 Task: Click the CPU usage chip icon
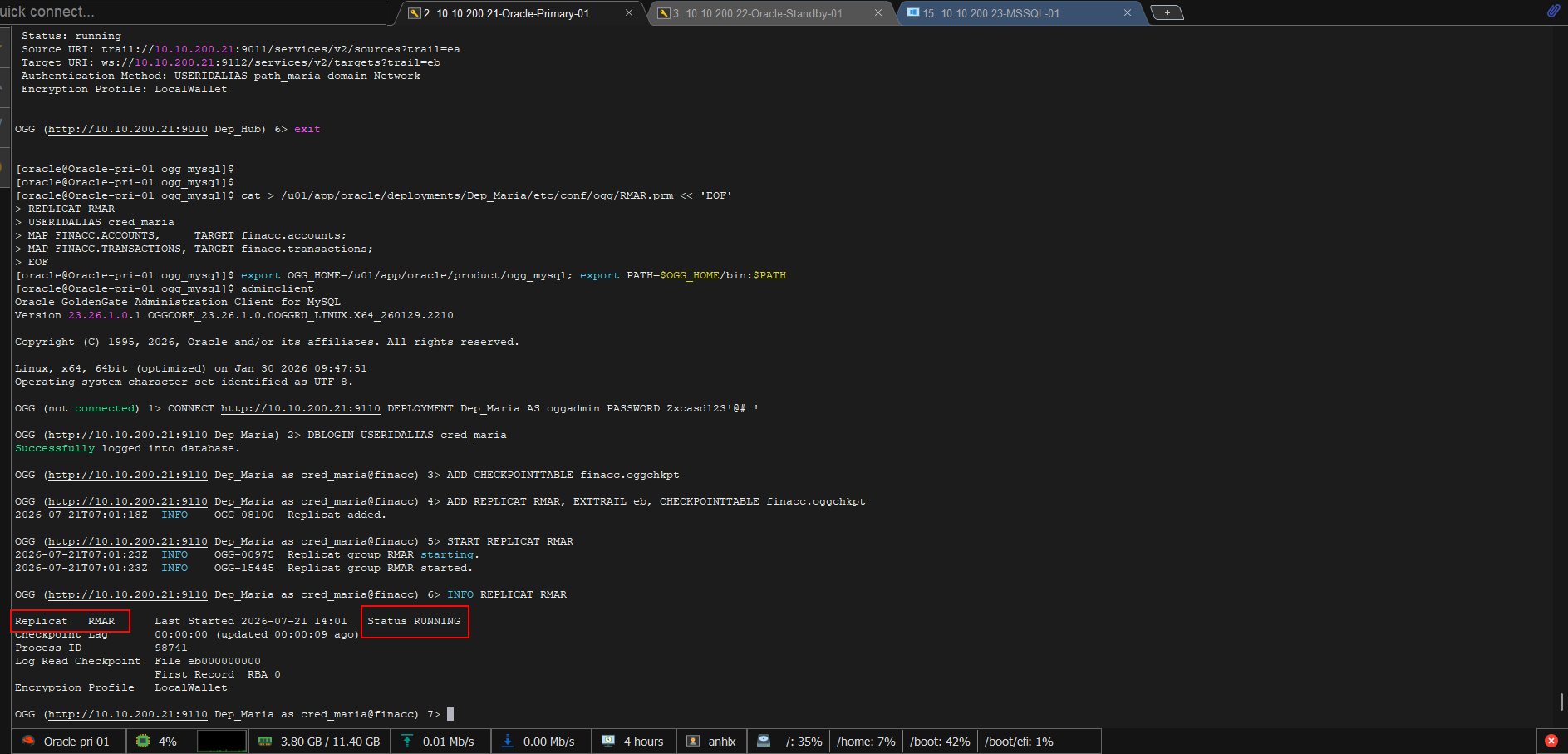(x=143, y=741)
